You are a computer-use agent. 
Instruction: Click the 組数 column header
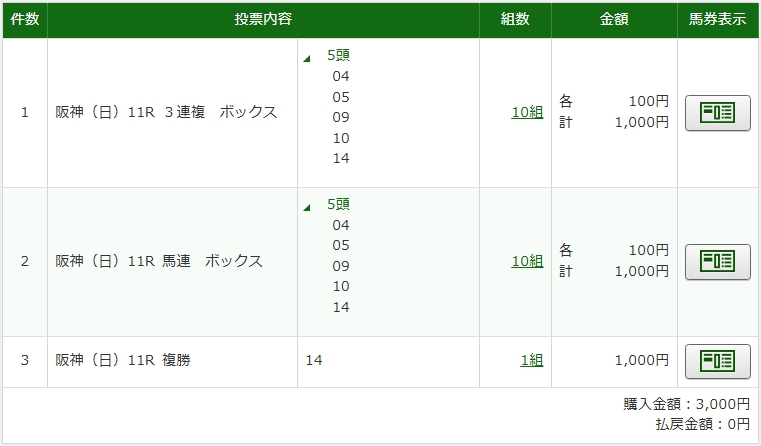point(515,20)
